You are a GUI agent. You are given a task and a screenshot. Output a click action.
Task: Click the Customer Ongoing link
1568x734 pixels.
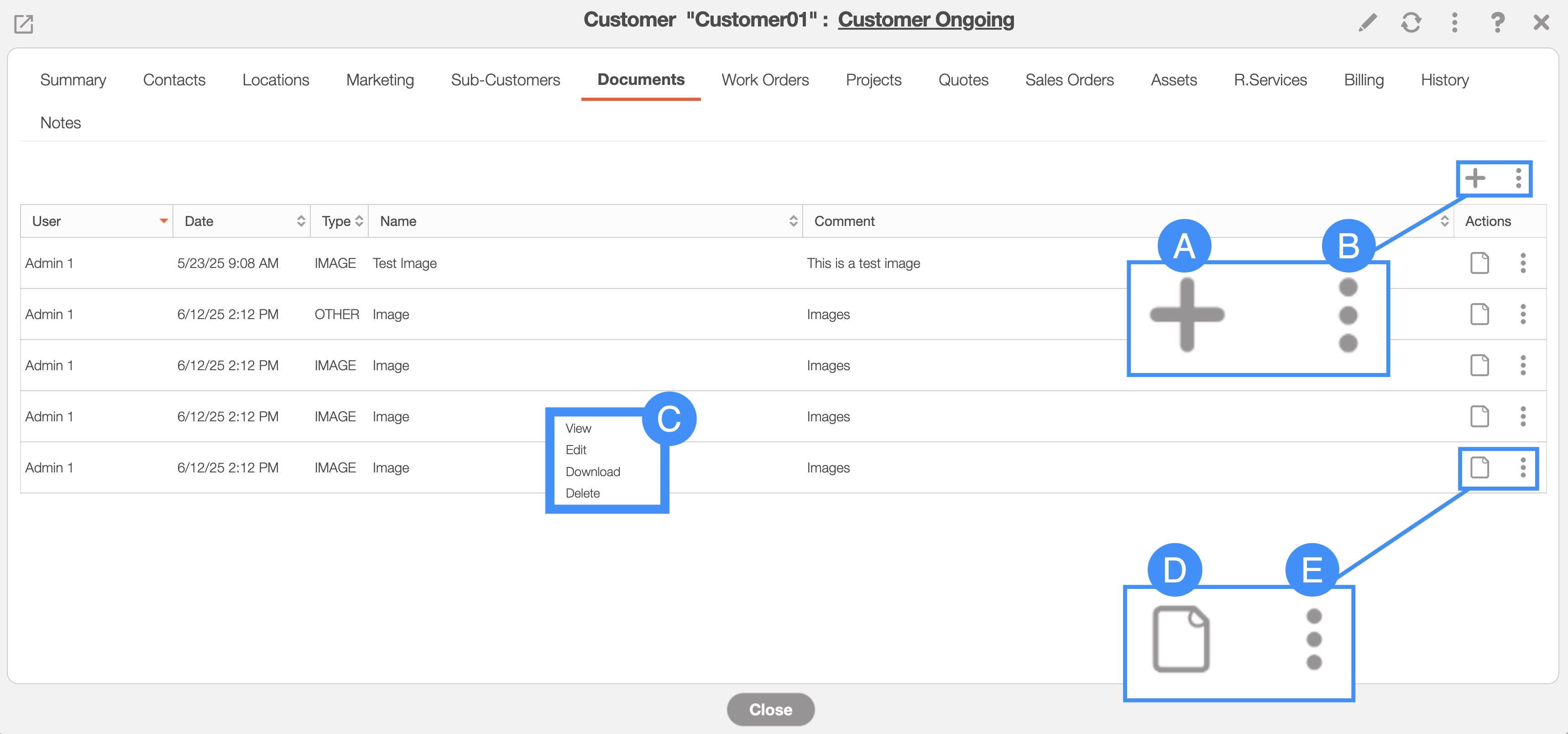pos(925,20)
